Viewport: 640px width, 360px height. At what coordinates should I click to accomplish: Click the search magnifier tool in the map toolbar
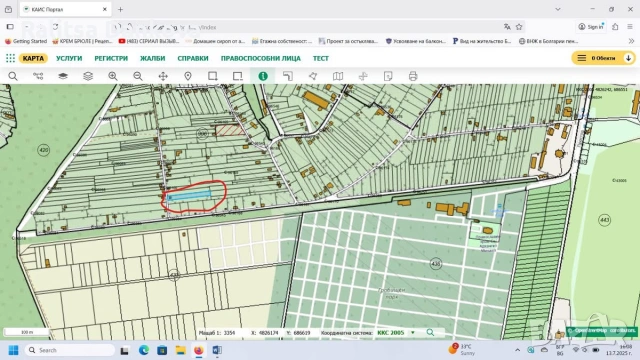[13, 76]
